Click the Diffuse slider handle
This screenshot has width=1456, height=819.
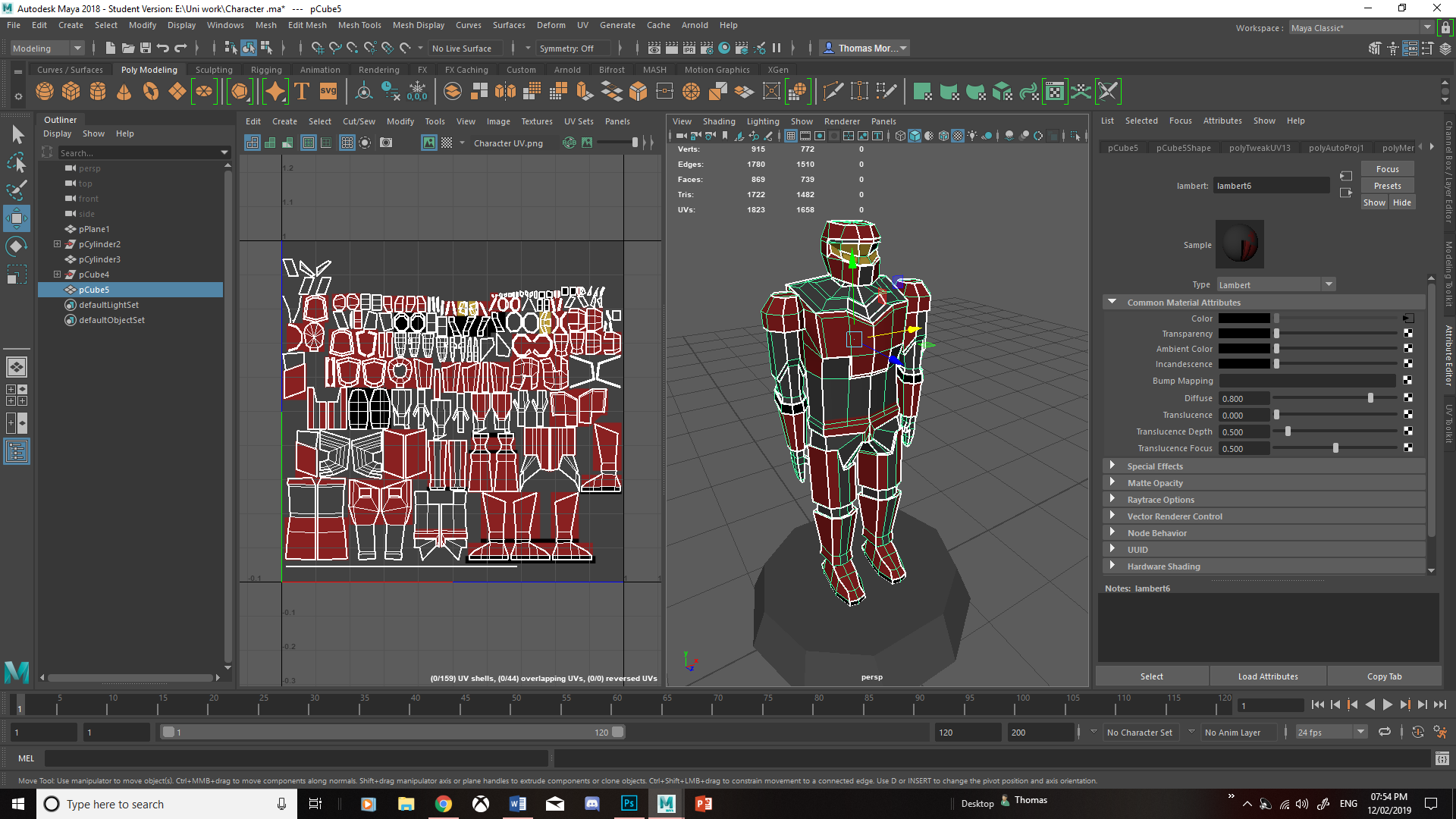1370,398
